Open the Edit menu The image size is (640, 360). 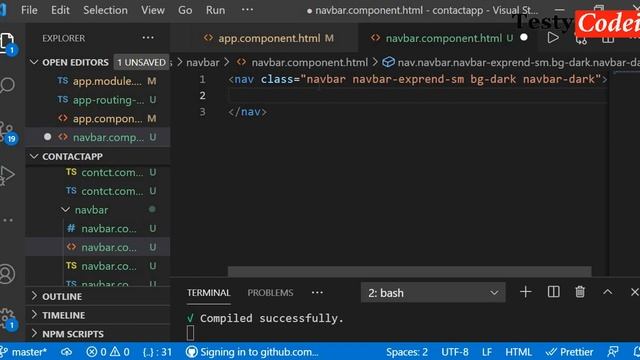pos(60,10)
